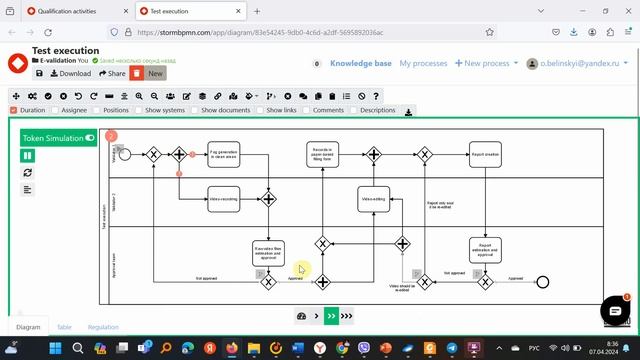The image size is (640, 360).
Task: Select single-arrow slow simulation speed
Action: tap(316, 316)
